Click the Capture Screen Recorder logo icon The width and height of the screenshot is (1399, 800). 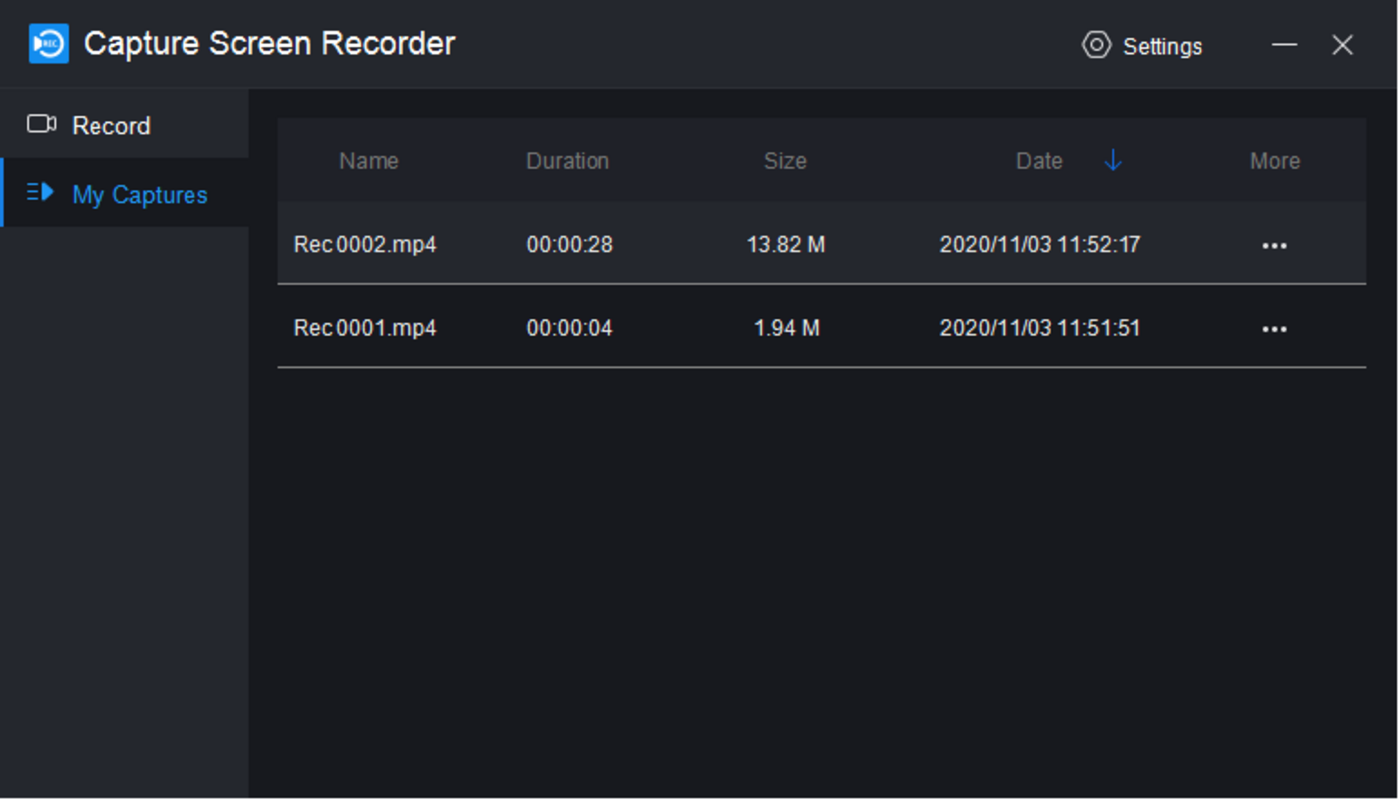point(48,44)
